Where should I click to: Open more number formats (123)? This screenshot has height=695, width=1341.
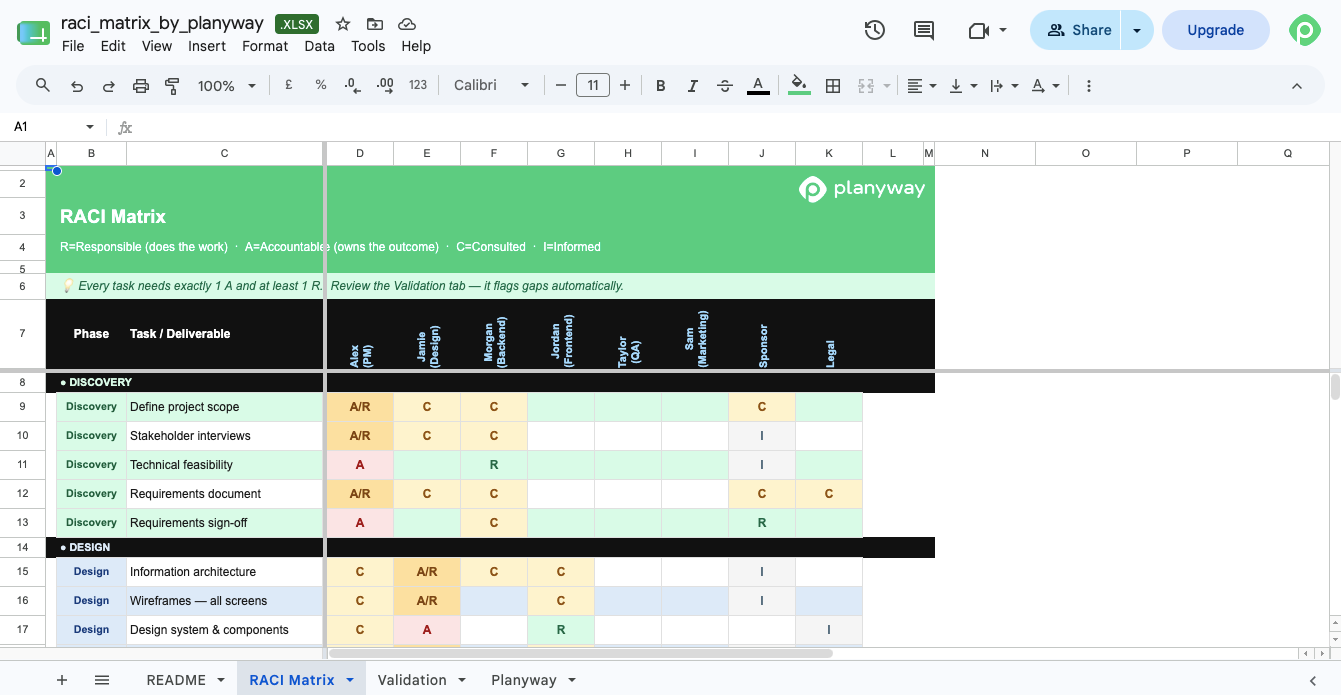pos(418,86)
